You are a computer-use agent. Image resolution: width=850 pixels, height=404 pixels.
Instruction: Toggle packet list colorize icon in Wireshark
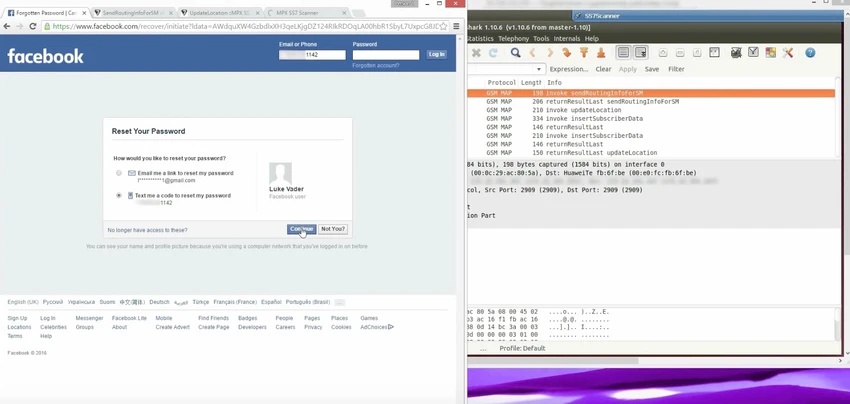coord(623,53)
